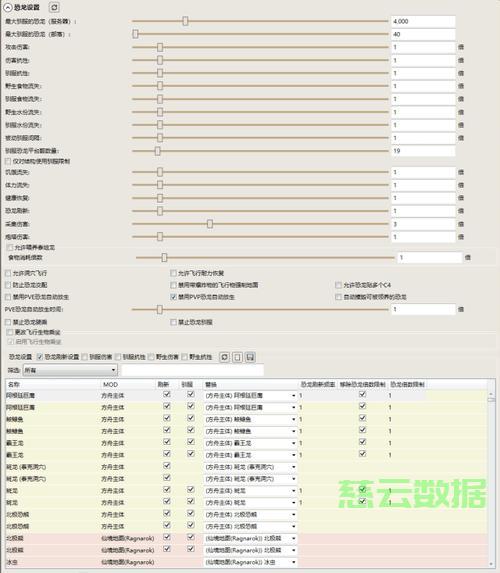Click the 食物消耗倍数 slider handle

click(x=164, y=258)
